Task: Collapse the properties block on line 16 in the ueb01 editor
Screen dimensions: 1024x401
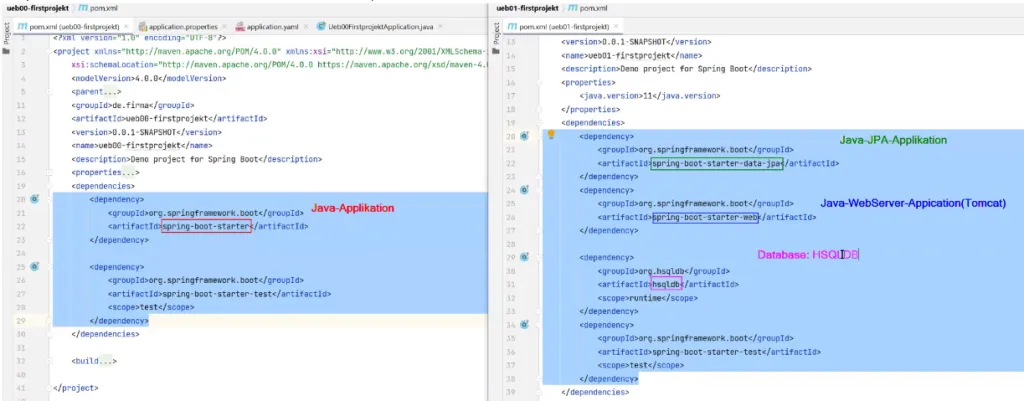Action: [538, 83]
